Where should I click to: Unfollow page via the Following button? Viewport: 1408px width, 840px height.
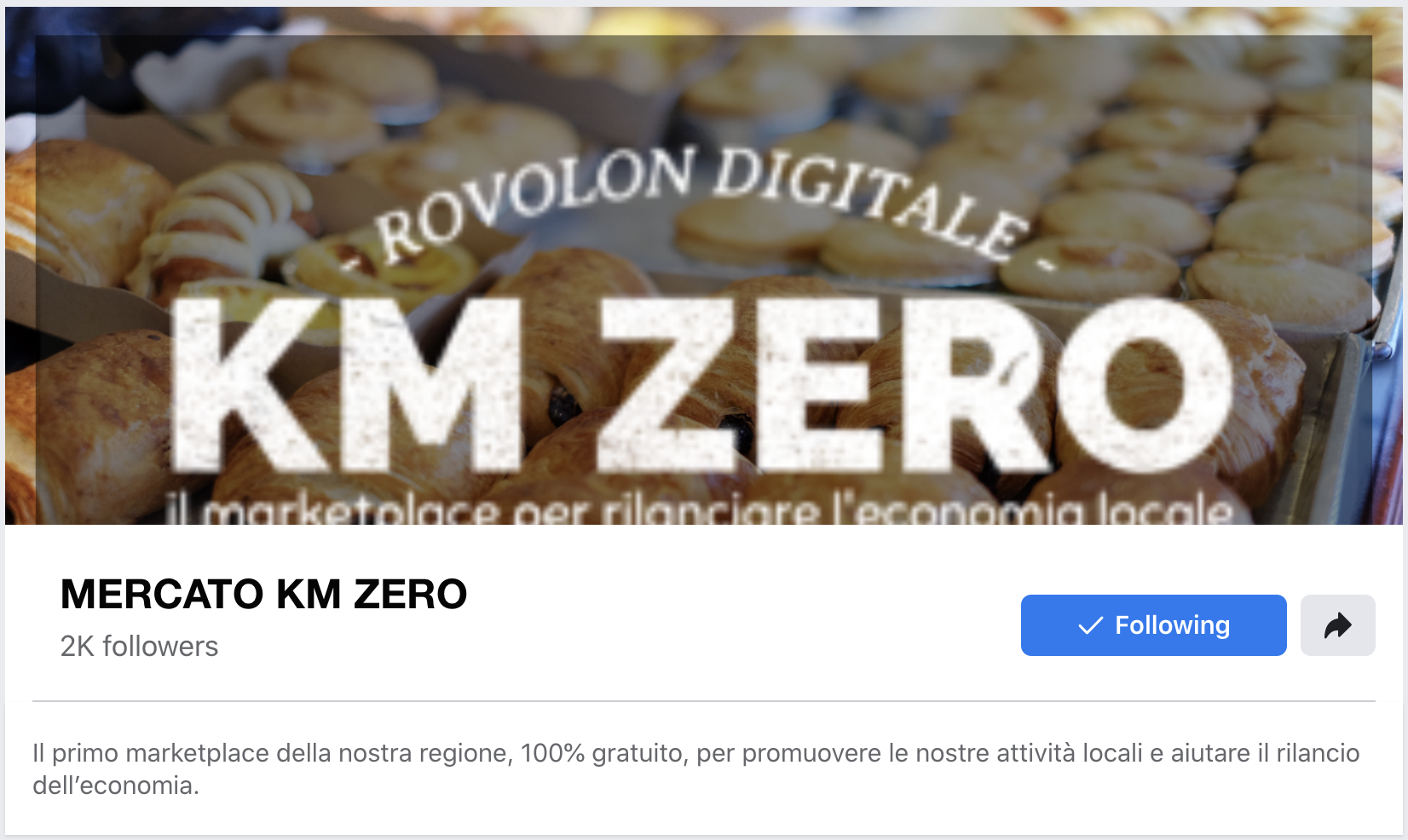click(x=1153, y=625)
